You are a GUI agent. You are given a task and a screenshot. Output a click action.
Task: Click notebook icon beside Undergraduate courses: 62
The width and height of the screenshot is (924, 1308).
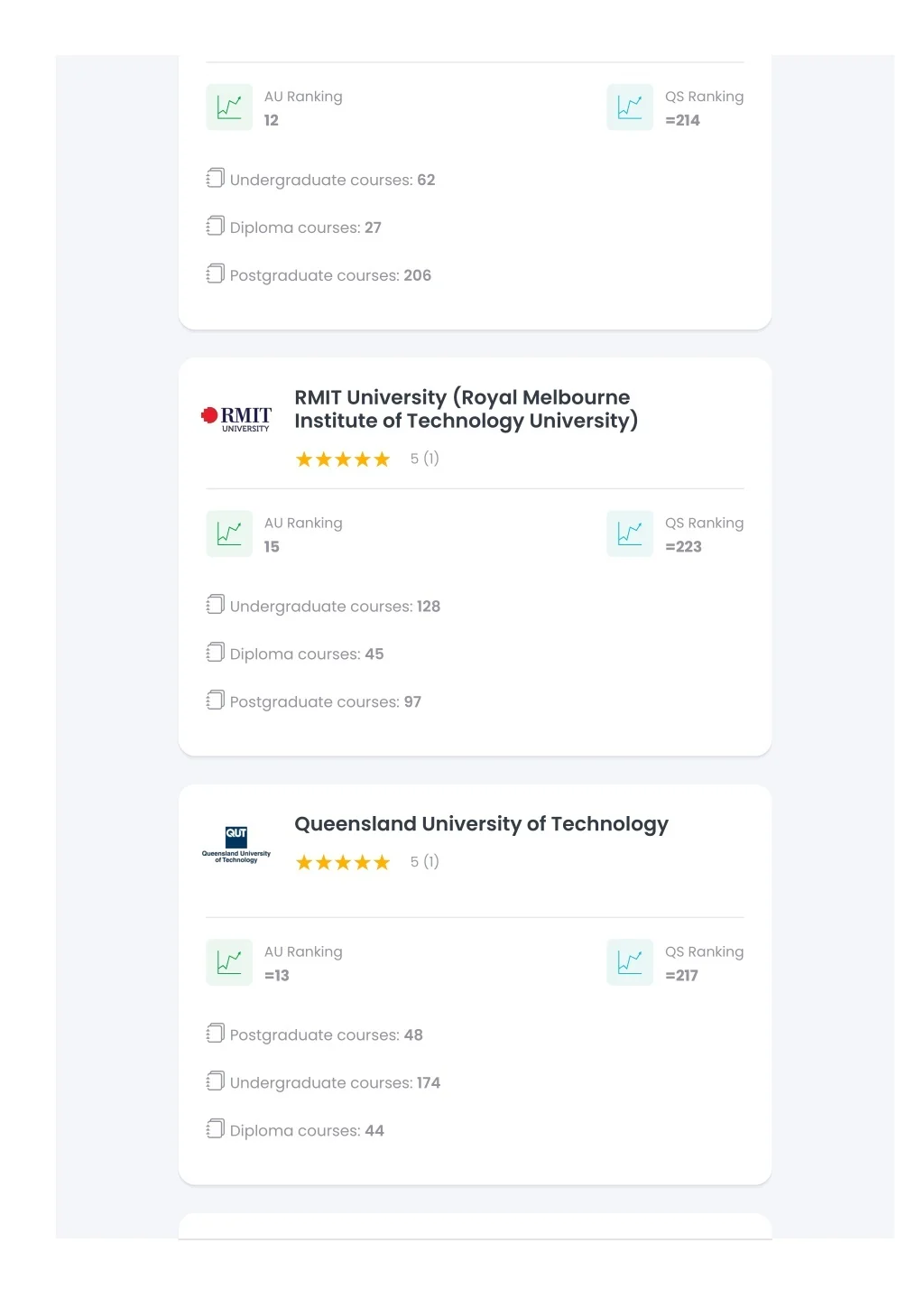215,178
